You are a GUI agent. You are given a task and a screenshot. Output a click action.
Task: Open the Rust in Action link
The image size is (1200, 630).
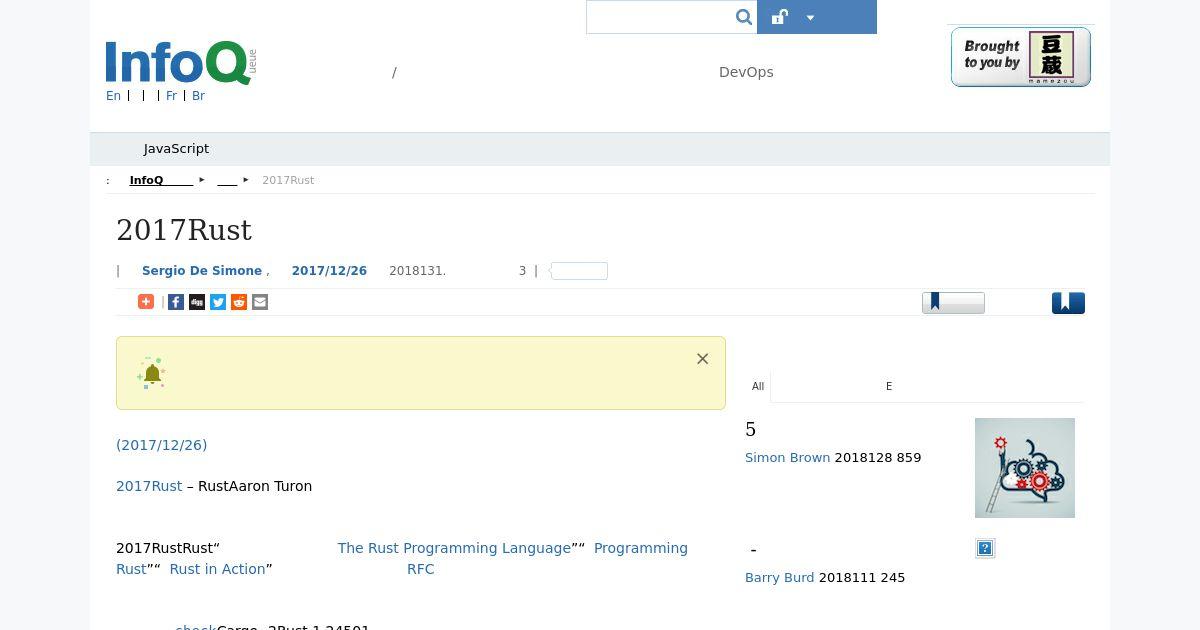click(x=217, y=569)
